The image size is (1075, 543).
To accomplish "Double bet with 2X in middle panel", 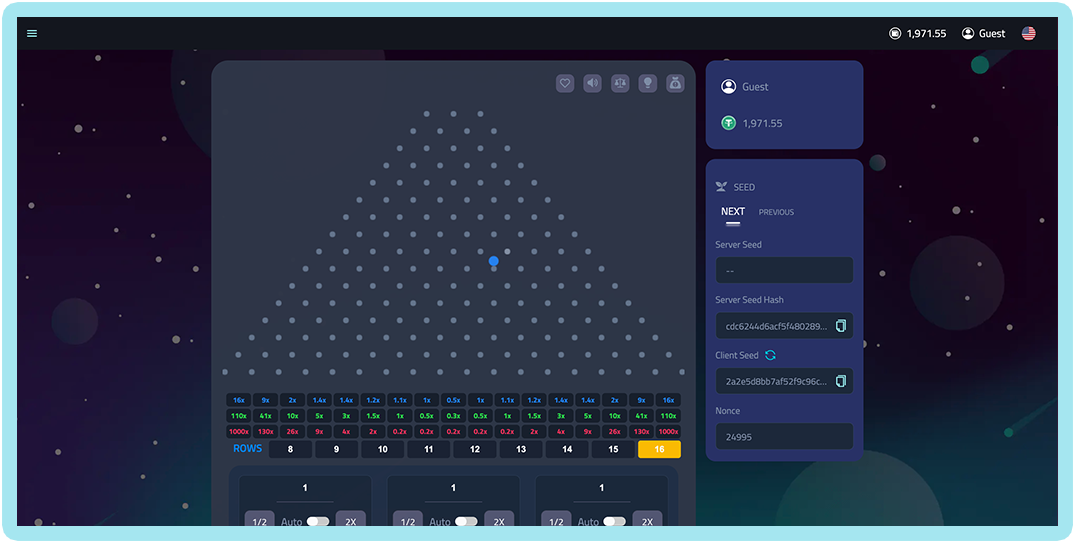I will (x=499, y=520).
